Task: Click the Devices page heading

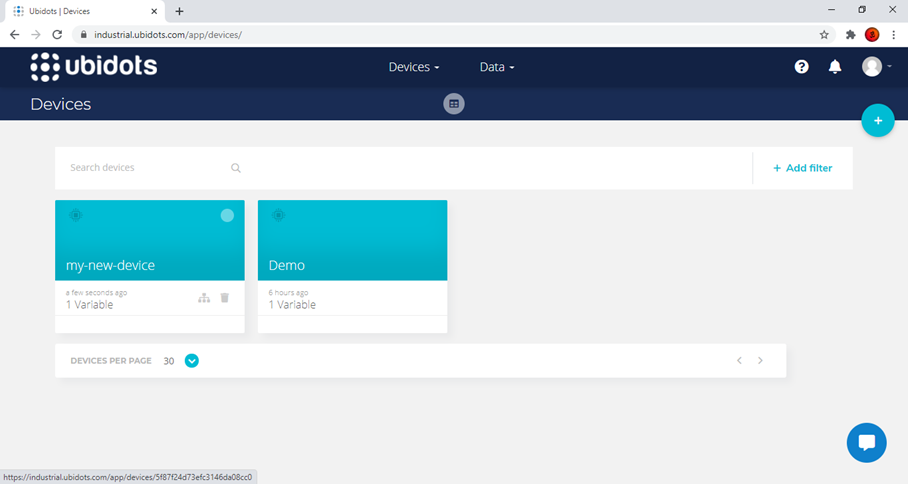Action: point(61,104)
